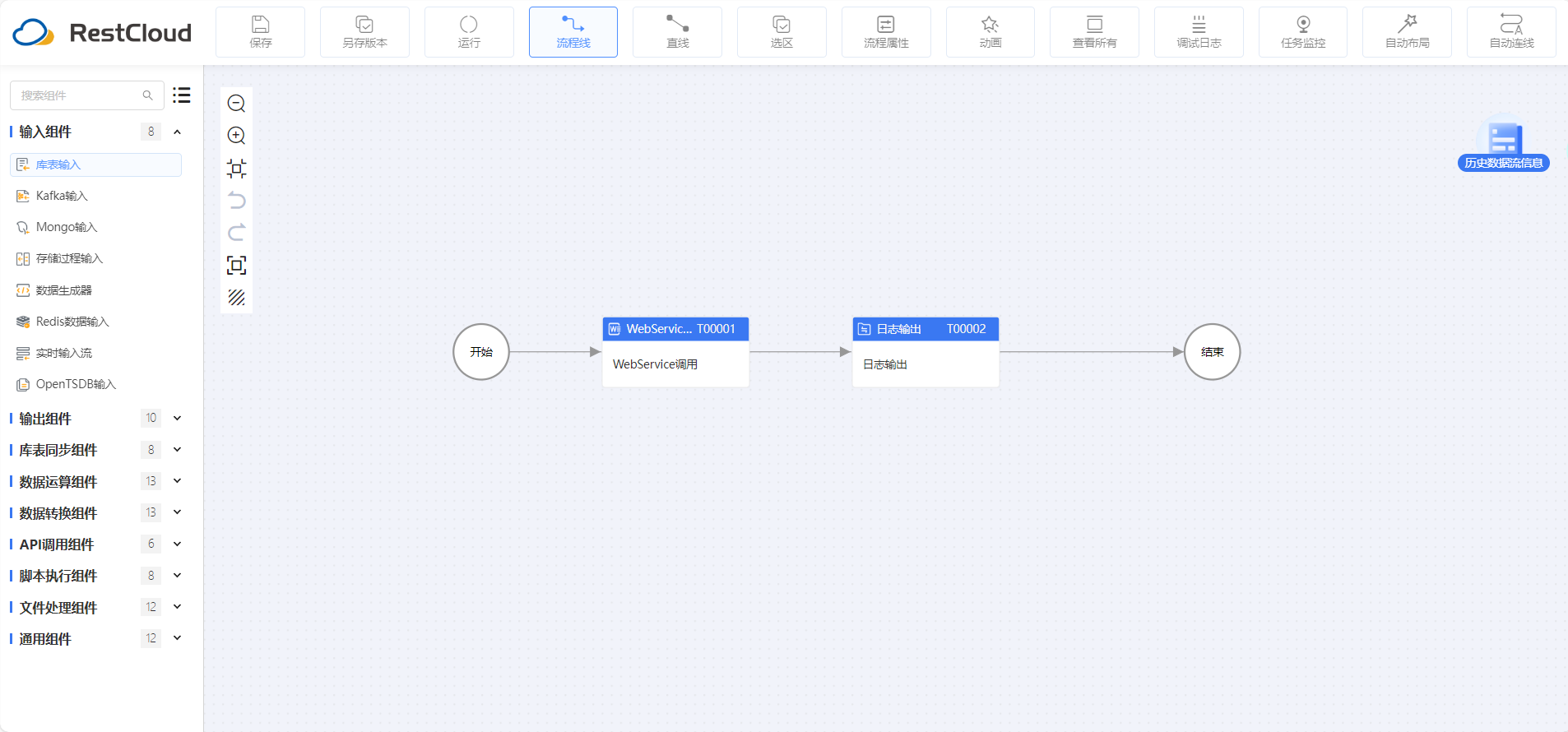Zoom in the canvas with plus magnifier
The image size is (1568, 732).
coord(236,136)
